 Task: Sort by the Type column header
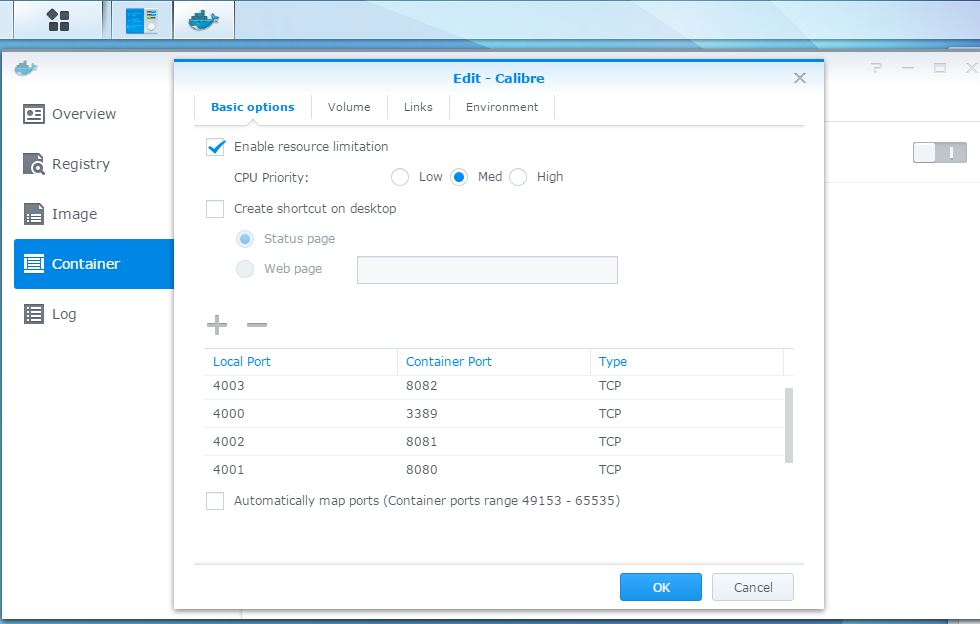coord(686,361)
